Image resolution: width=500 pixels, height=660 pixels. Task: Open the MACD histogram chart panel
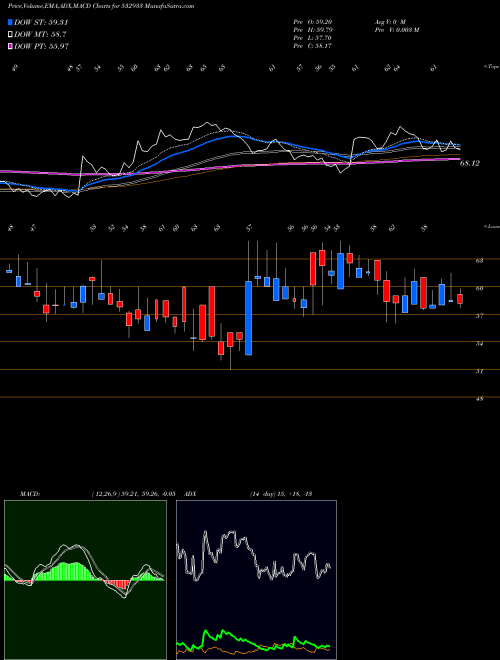tap(85, 580)
